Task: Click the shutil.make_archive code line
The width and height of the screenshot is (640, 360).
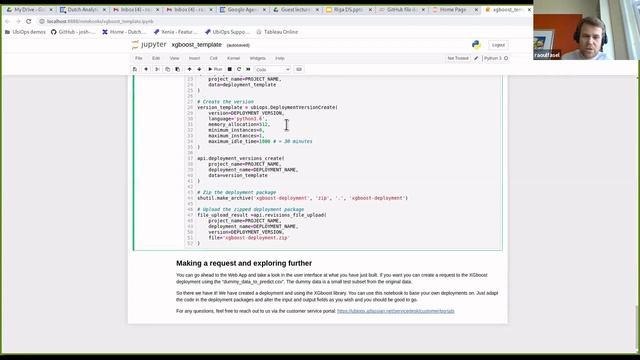Action: point(302,198)
